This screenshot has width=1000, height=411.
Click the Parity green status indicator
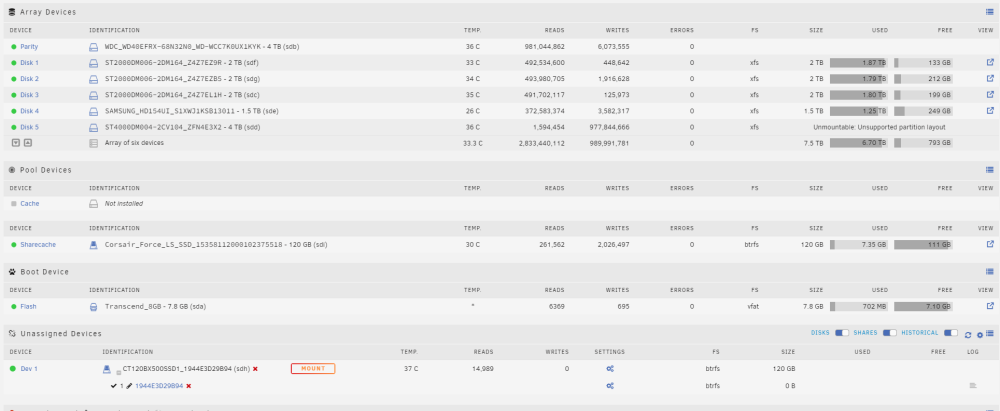pos(13,47)
